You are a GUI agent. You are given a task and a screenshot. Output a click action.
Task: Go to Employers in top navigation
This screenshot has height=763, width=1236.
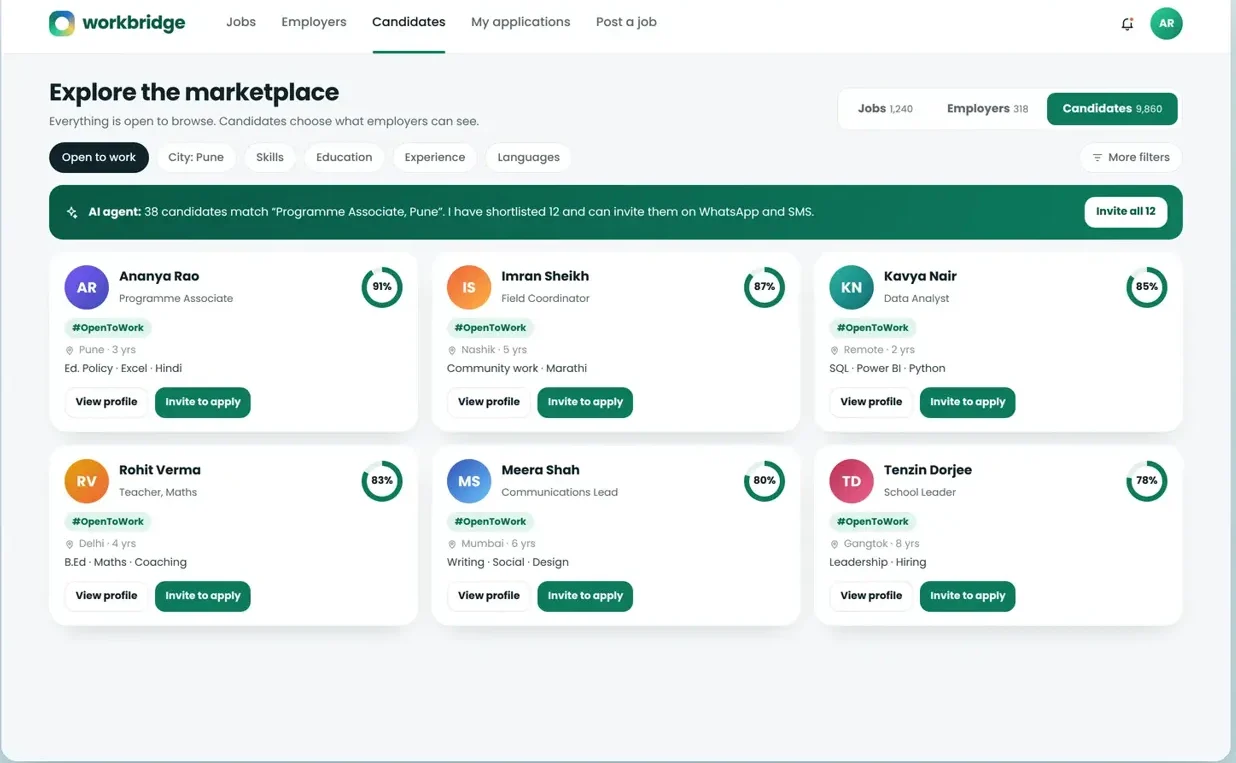[x=314, y=22]
